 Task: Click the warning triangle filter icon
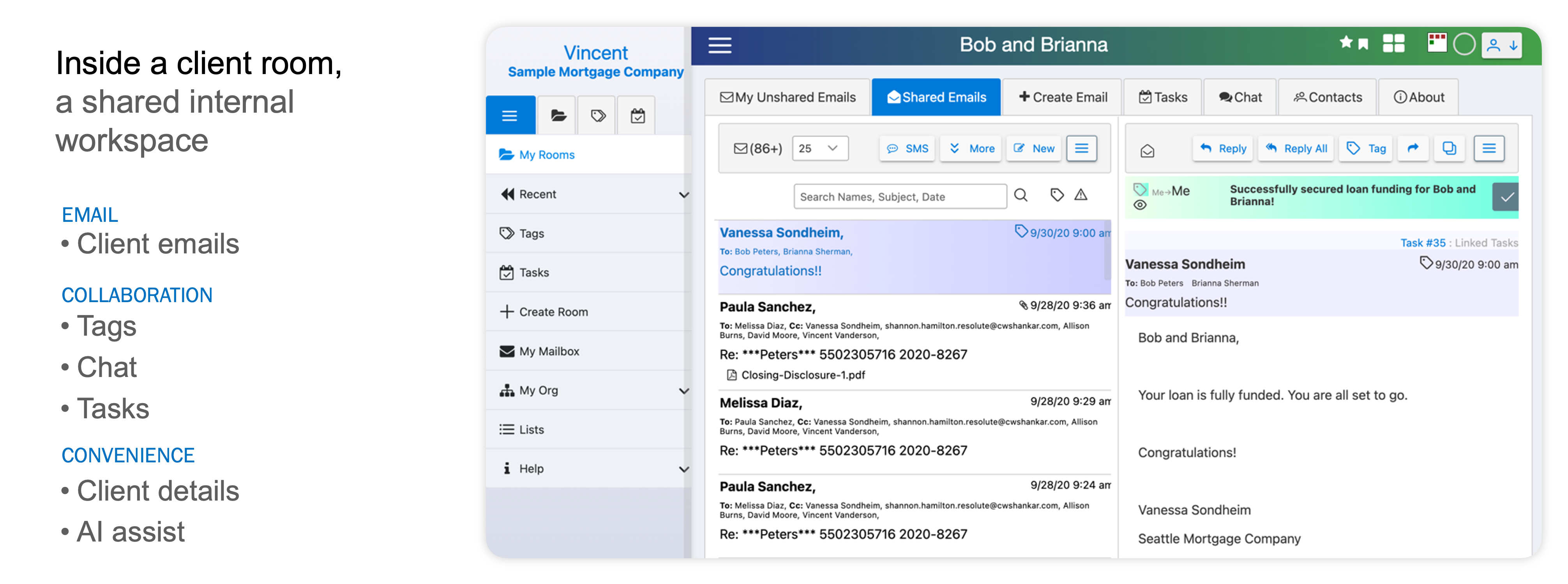(1081, 195)
